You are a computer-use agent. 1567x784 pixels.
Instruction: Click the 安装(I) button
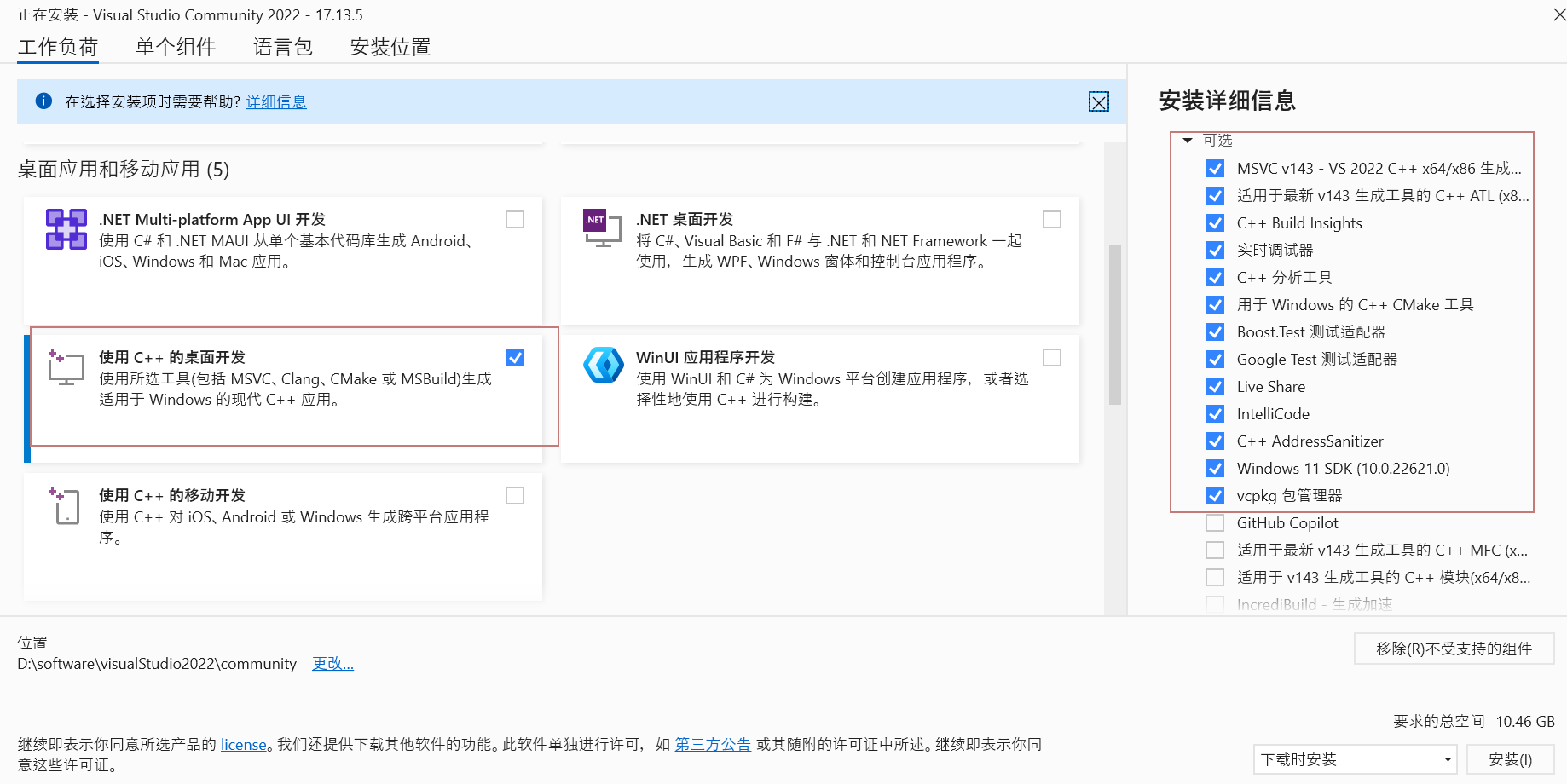click(x=1511, y=759)
